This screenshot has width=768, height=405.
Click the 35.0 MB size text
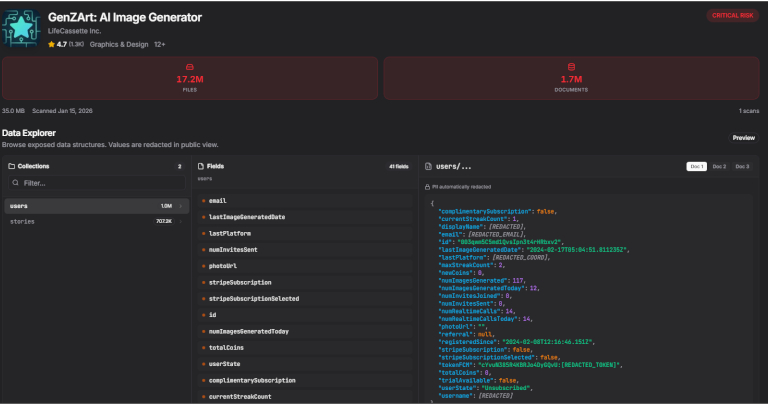(x=13, y=111)
